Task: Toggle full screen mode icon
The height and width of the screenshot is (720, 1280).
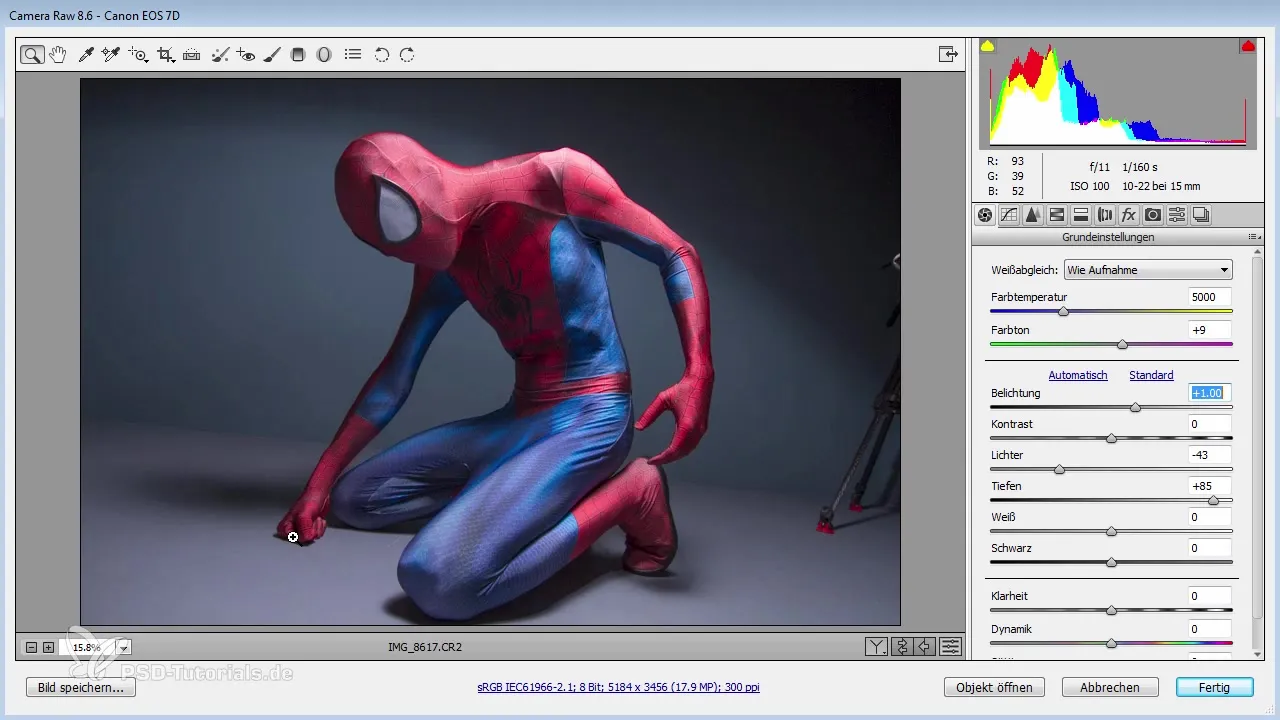Action: tap(948, 55)
